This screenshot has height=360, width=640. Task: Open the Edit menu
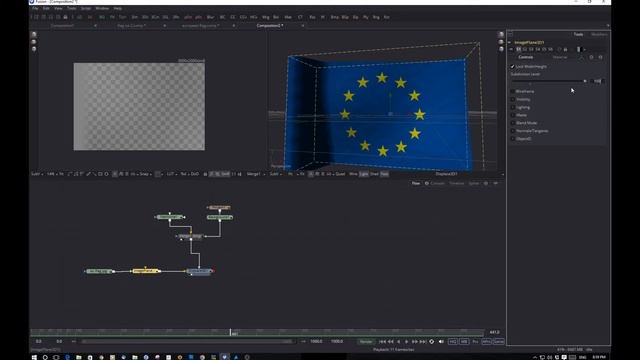[46, 8]
